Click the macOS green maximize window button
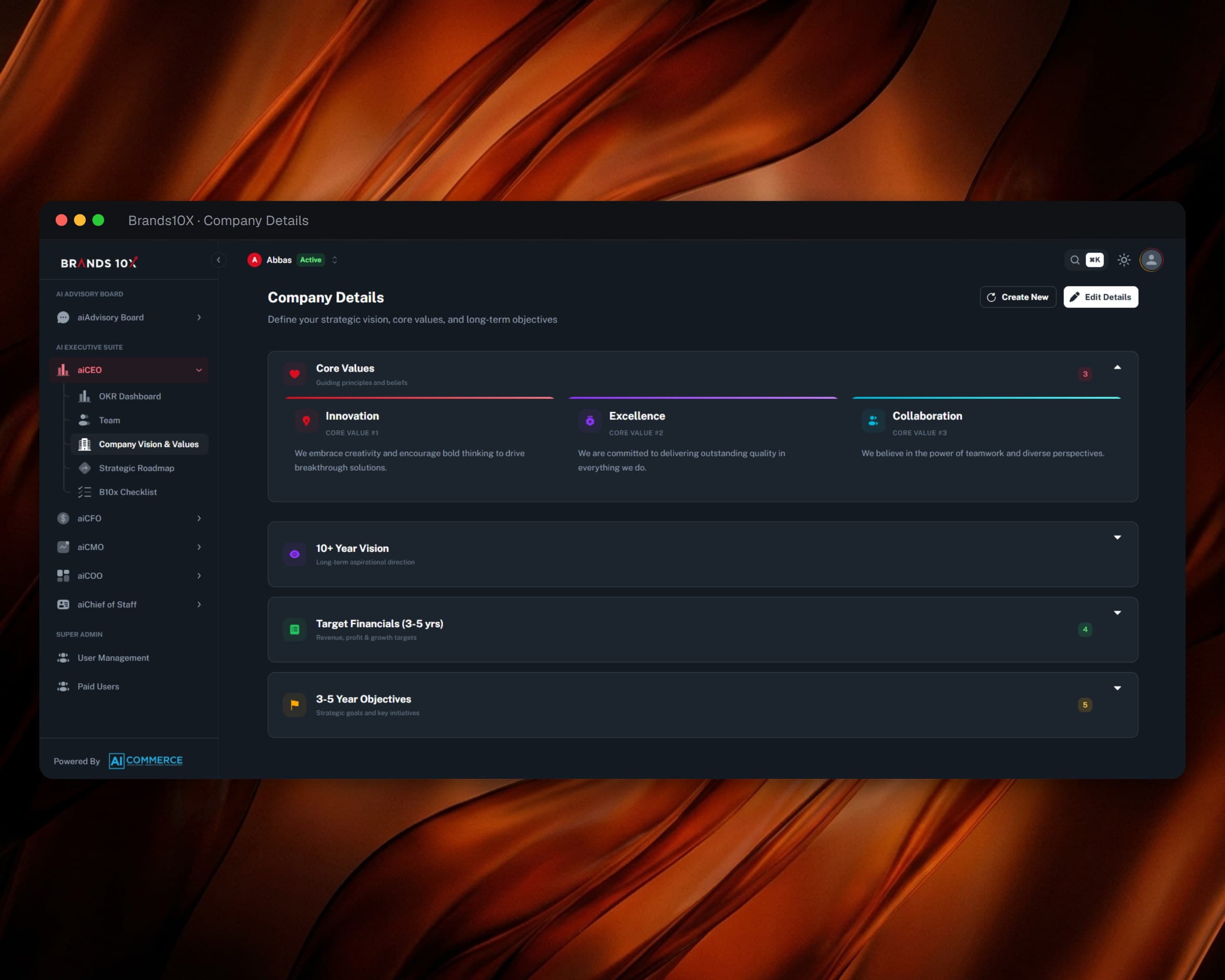Screen dimensions: 1225x980 99,220
